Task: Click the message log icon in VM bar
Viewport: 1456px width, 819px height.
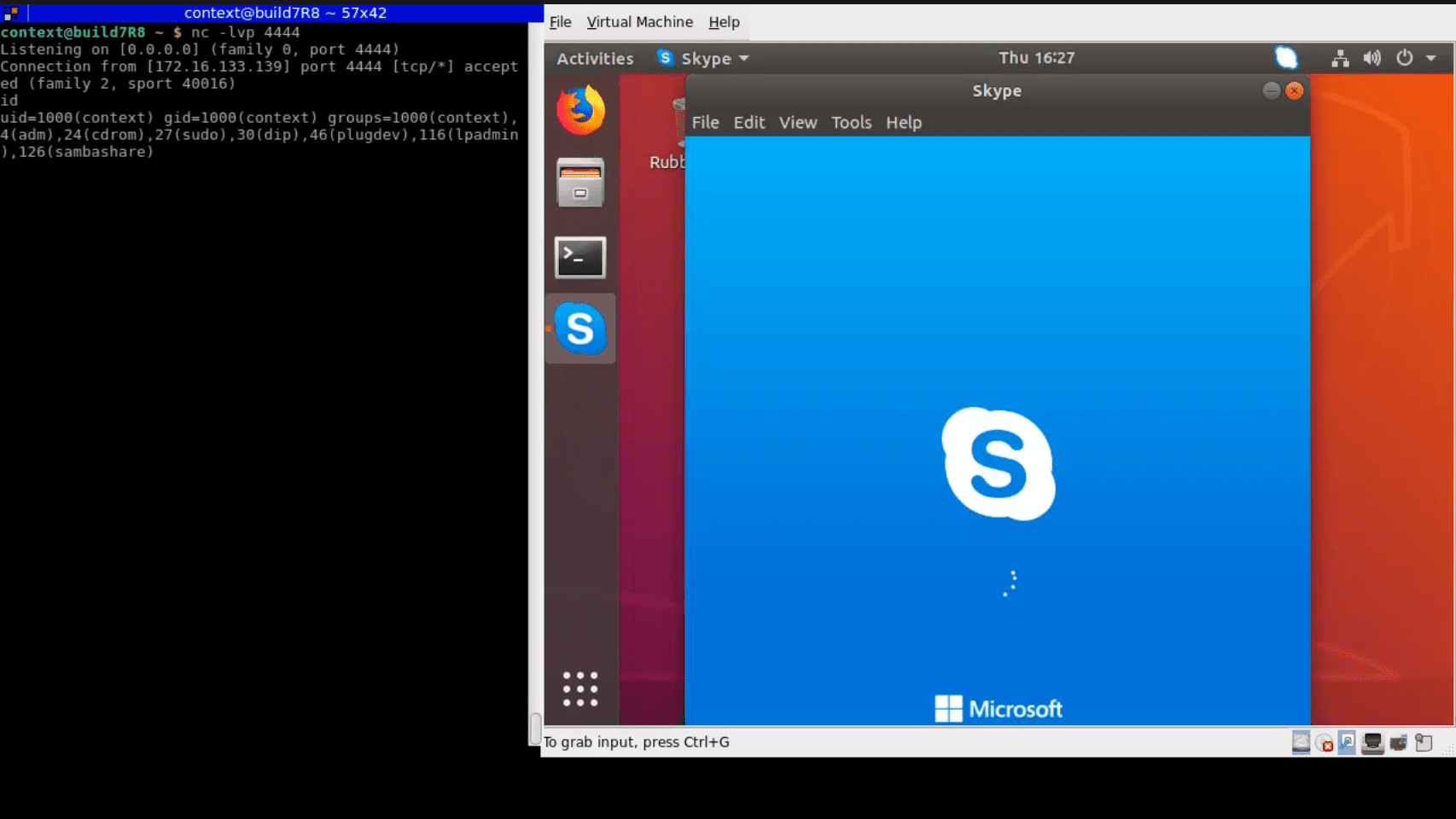Action: 1424,743
